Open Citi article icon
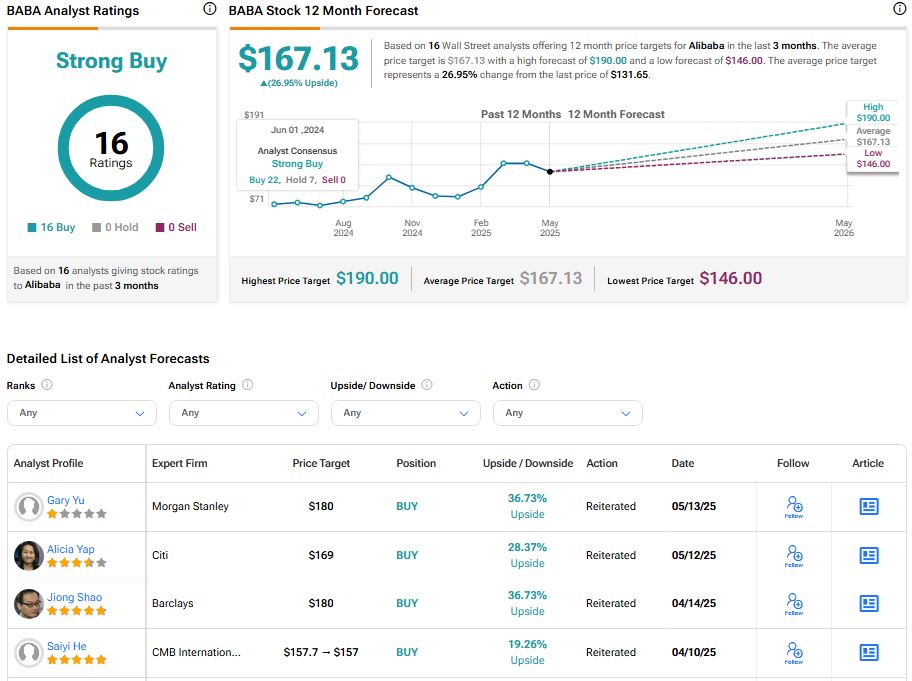The image size is (912, 681). 869,555
